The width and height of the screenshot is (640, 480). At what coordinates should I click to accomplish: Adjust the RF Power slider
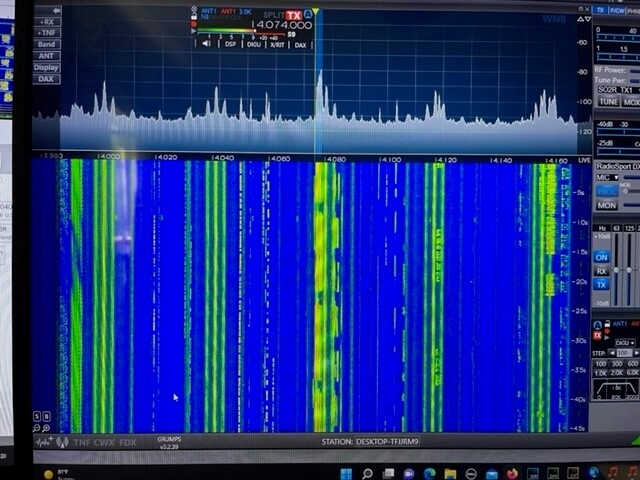pos(632,70)
